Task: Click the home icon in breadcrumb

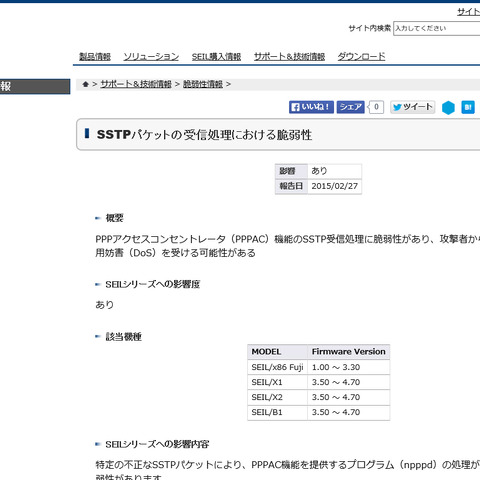Action: (x=86, y=84)
